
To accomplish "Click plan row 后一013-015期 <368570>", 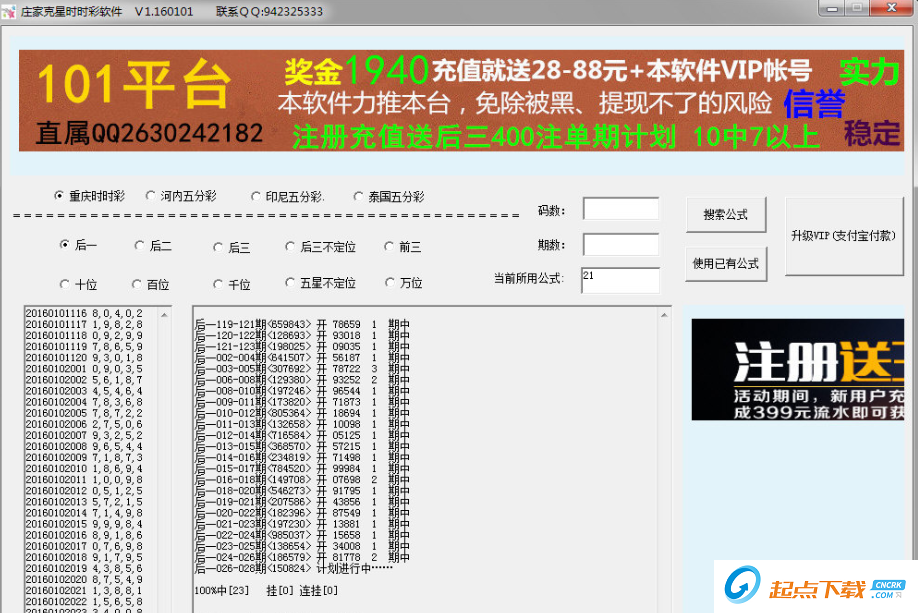I will pyautogui.click(x=302, y=446).
